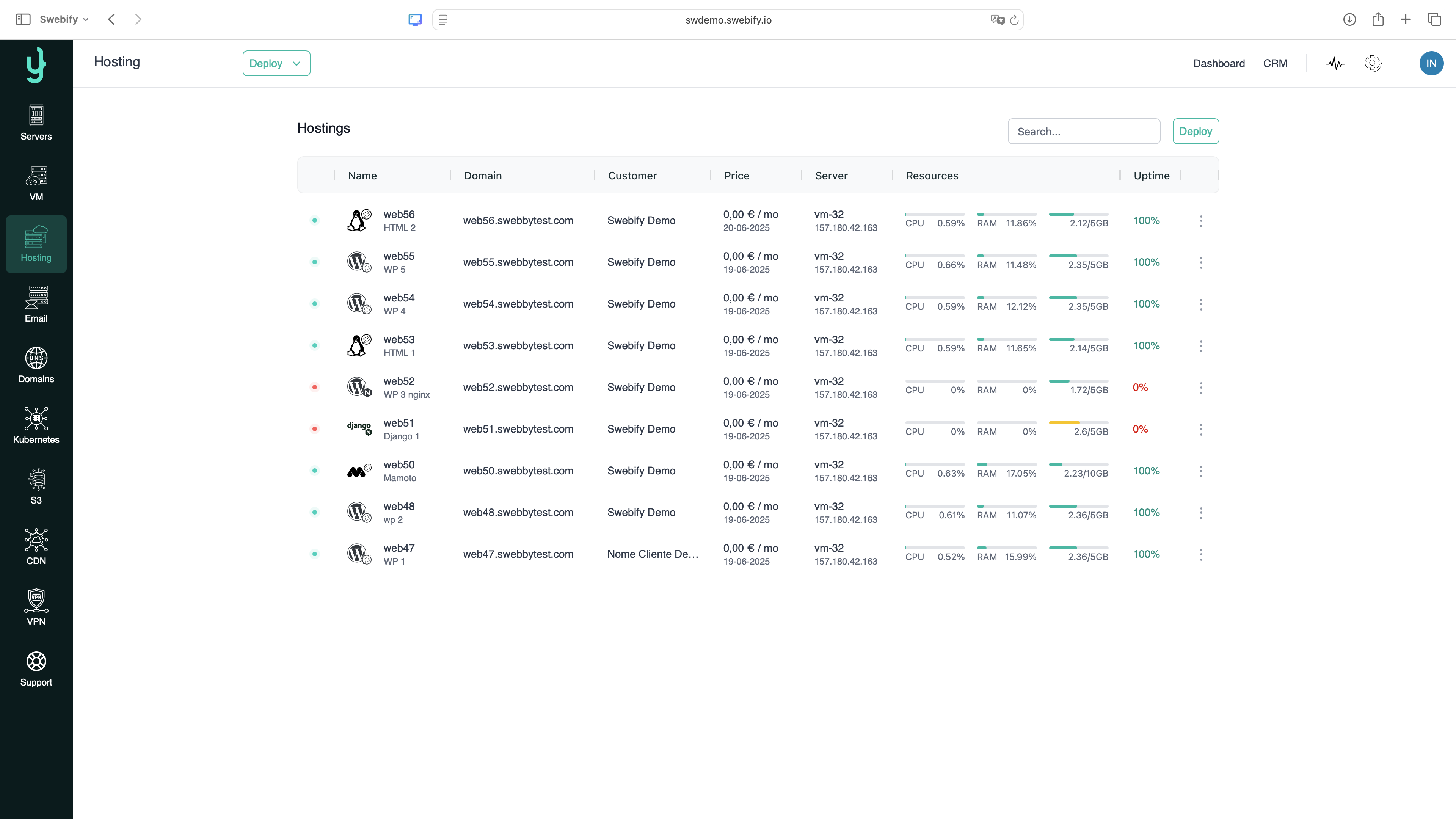This screenshot has width=1456, height=819.
Task: Open S3 storage in the sidebar
Action: [x=36, y=486]
